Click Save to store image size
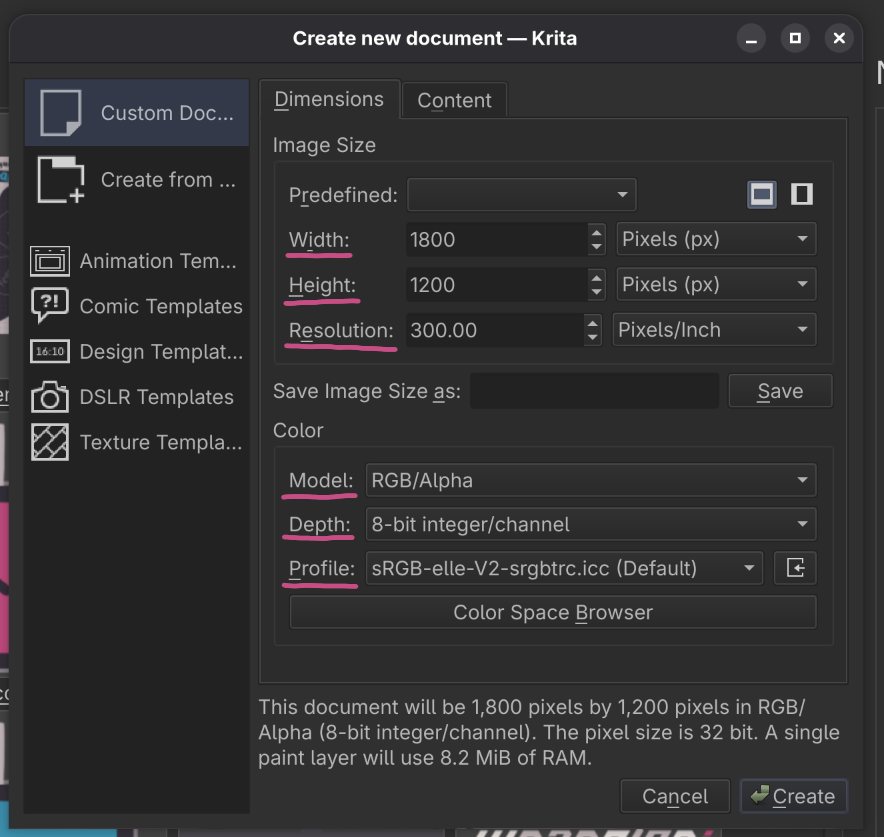 click(x=780, y=391)
